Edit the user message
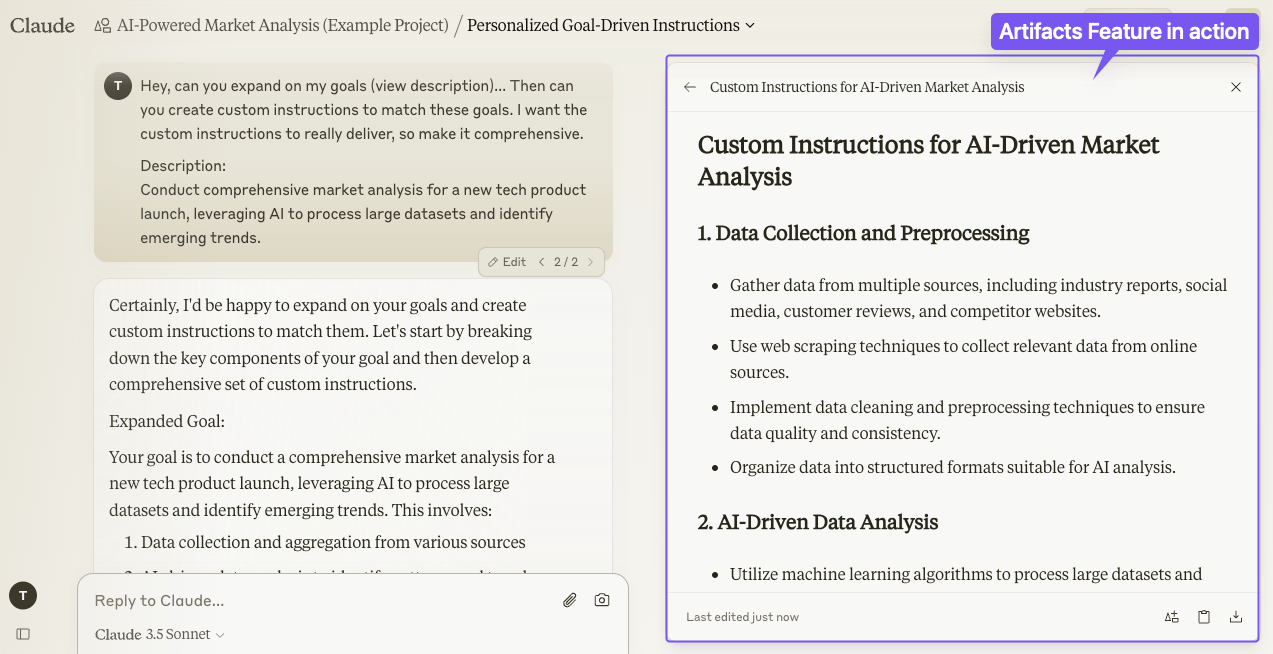Screen dimensions: 1273x654 pos(507,262)
